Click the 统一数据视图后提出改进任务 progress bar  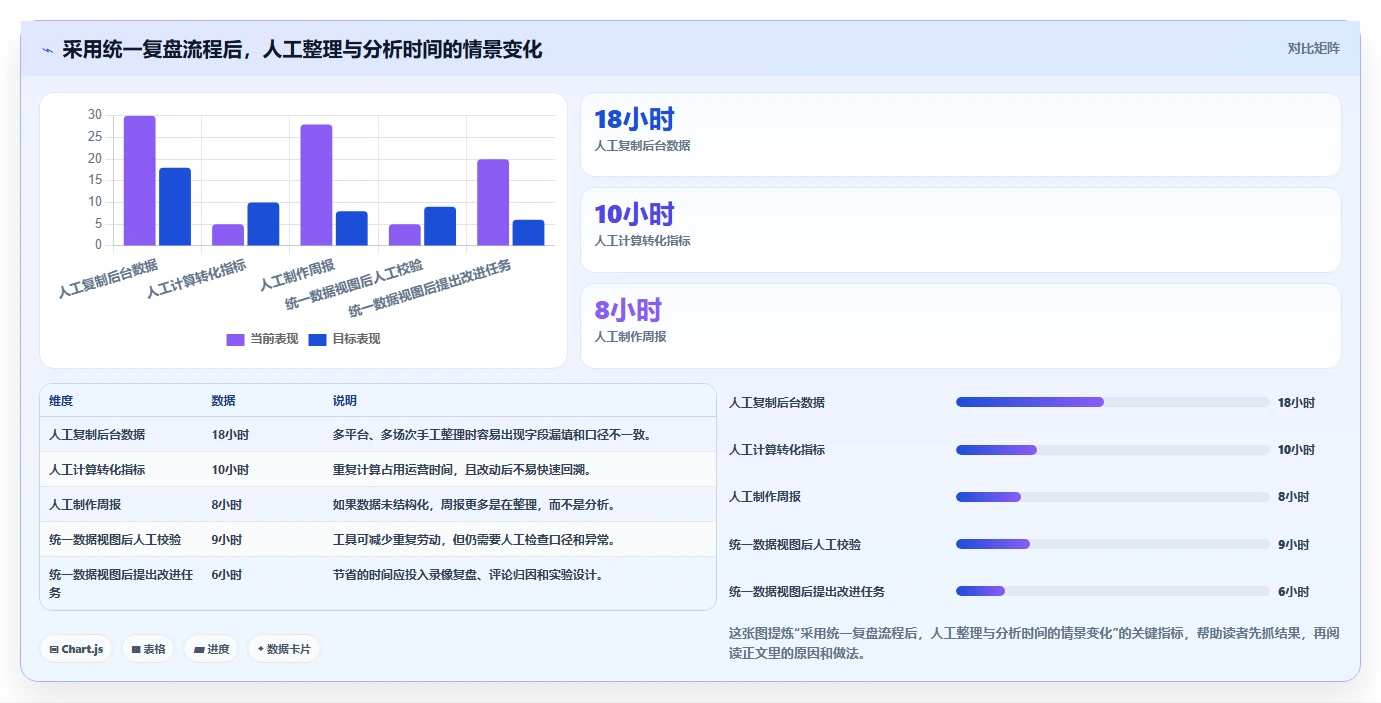[x=1112, y=591]
